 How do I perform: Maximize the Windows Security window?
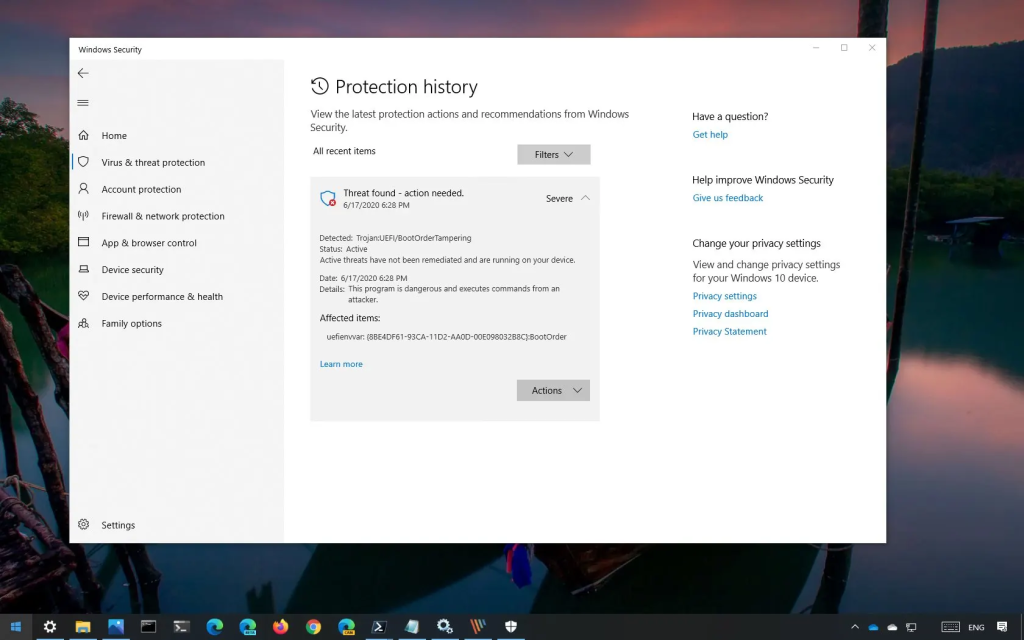tap(844, 48)
